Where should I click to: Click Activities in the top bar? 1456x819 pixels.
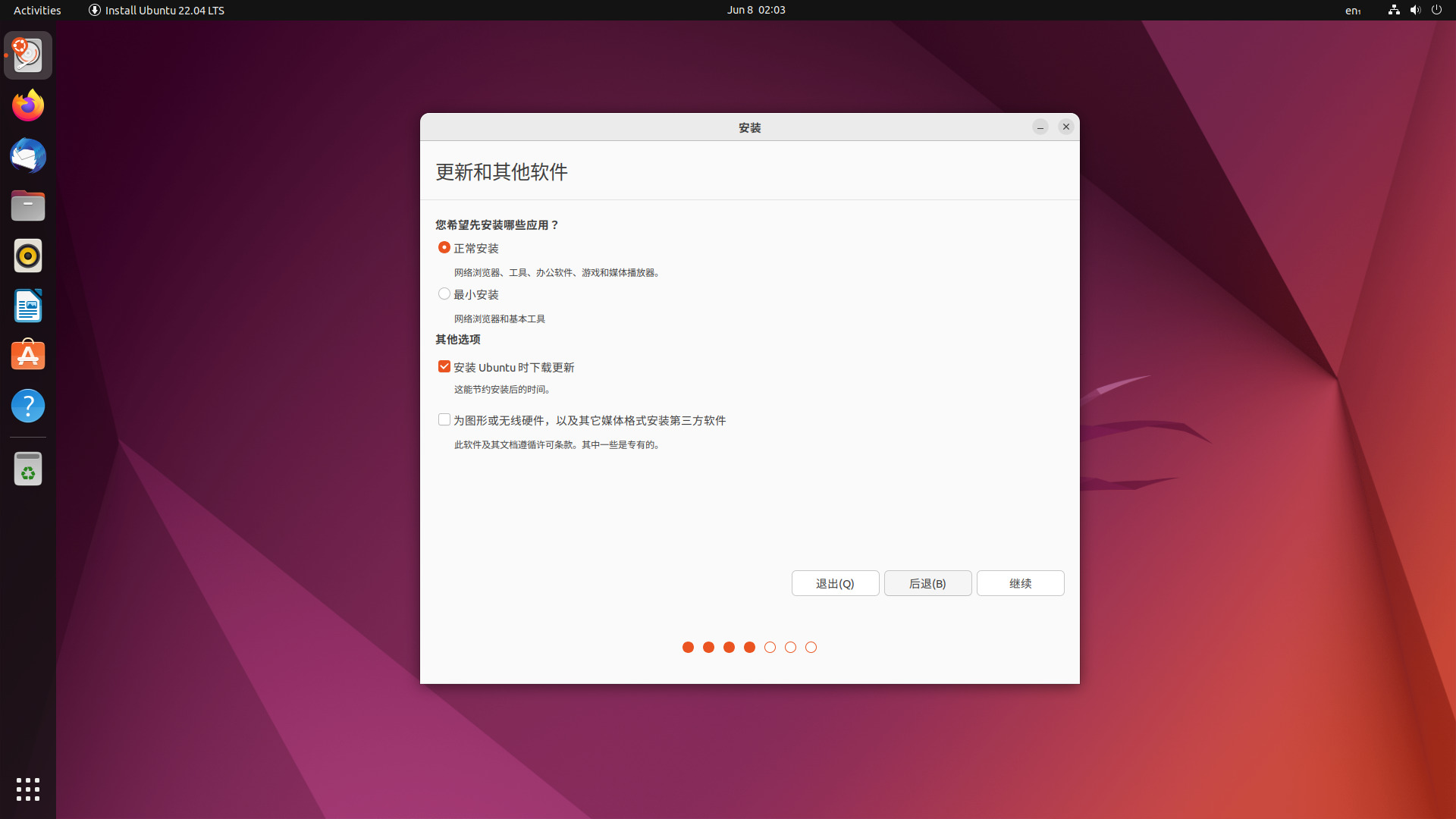pos(36,10)
